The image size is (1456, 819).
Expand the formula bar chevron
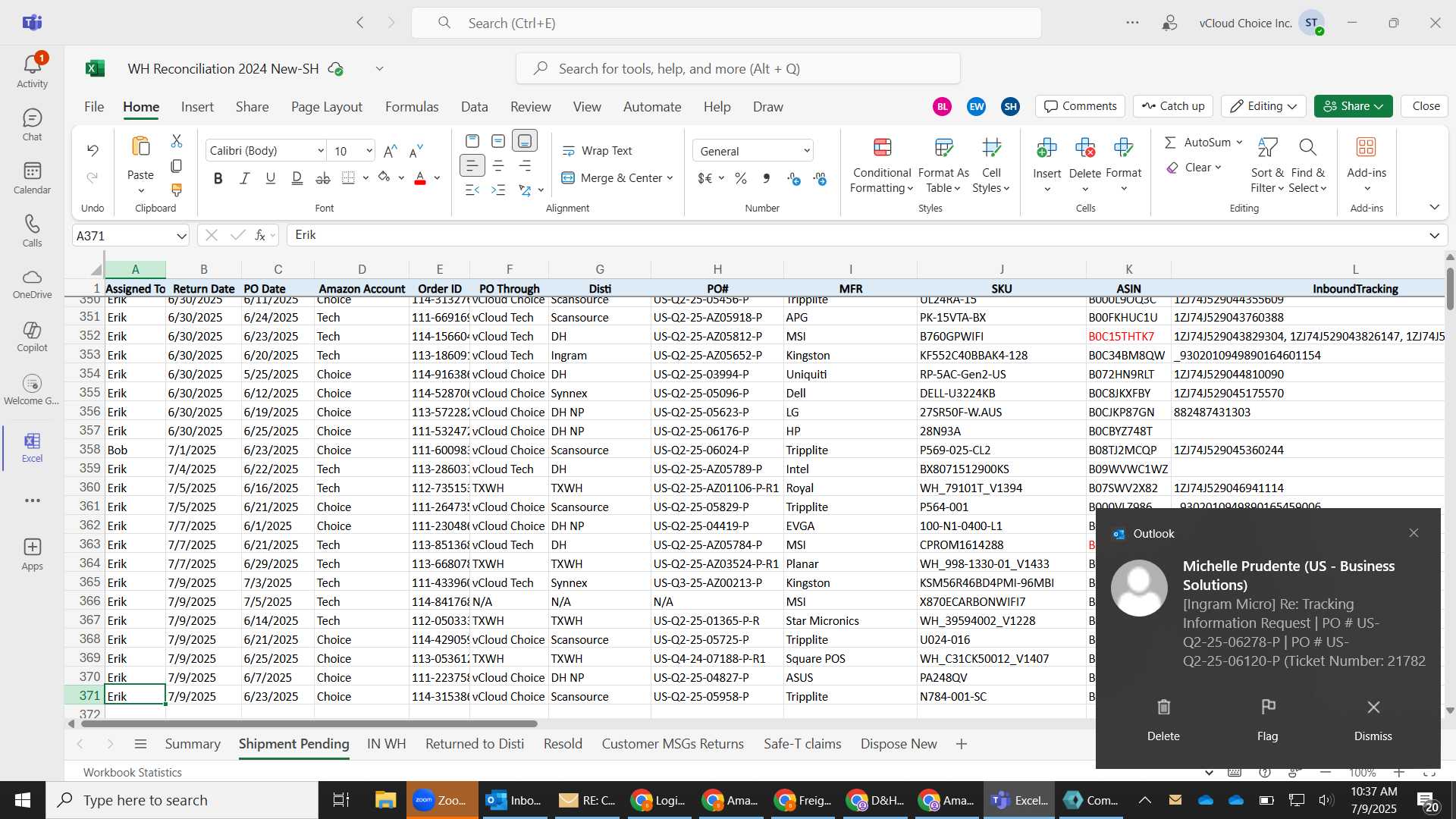1434,235
